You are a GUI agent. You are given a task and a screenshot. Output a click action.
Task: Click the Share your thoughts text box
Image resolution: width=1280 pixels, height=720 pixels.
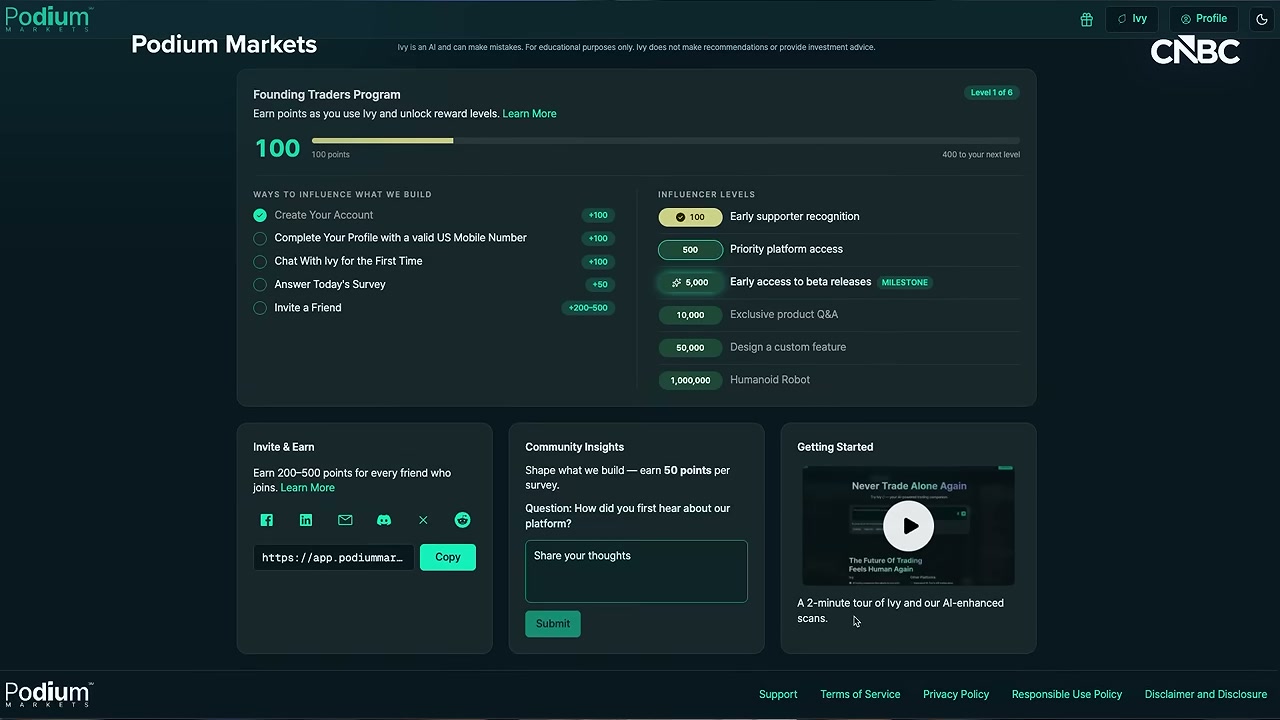[x=636, y=571]
